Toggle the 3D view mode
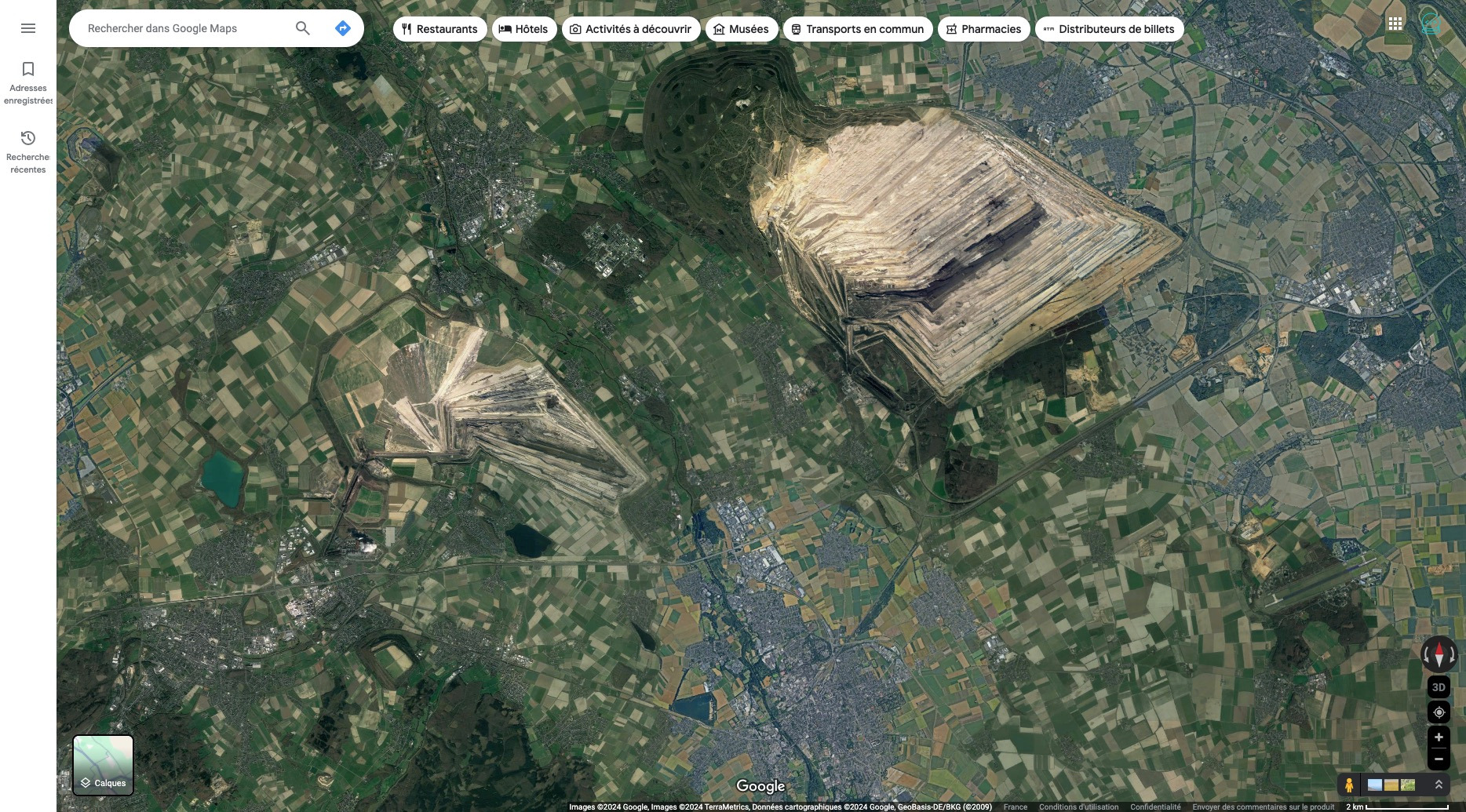The image size is (1466, 812). [1439, 687]
